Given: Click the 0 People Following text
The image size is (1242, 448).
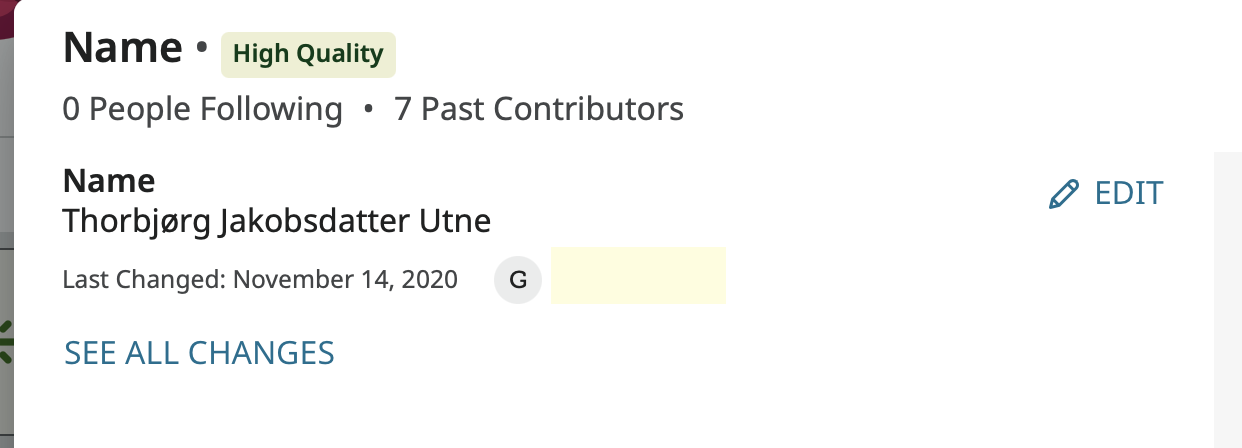Looking at the screenshot, I should click(202, 109).
